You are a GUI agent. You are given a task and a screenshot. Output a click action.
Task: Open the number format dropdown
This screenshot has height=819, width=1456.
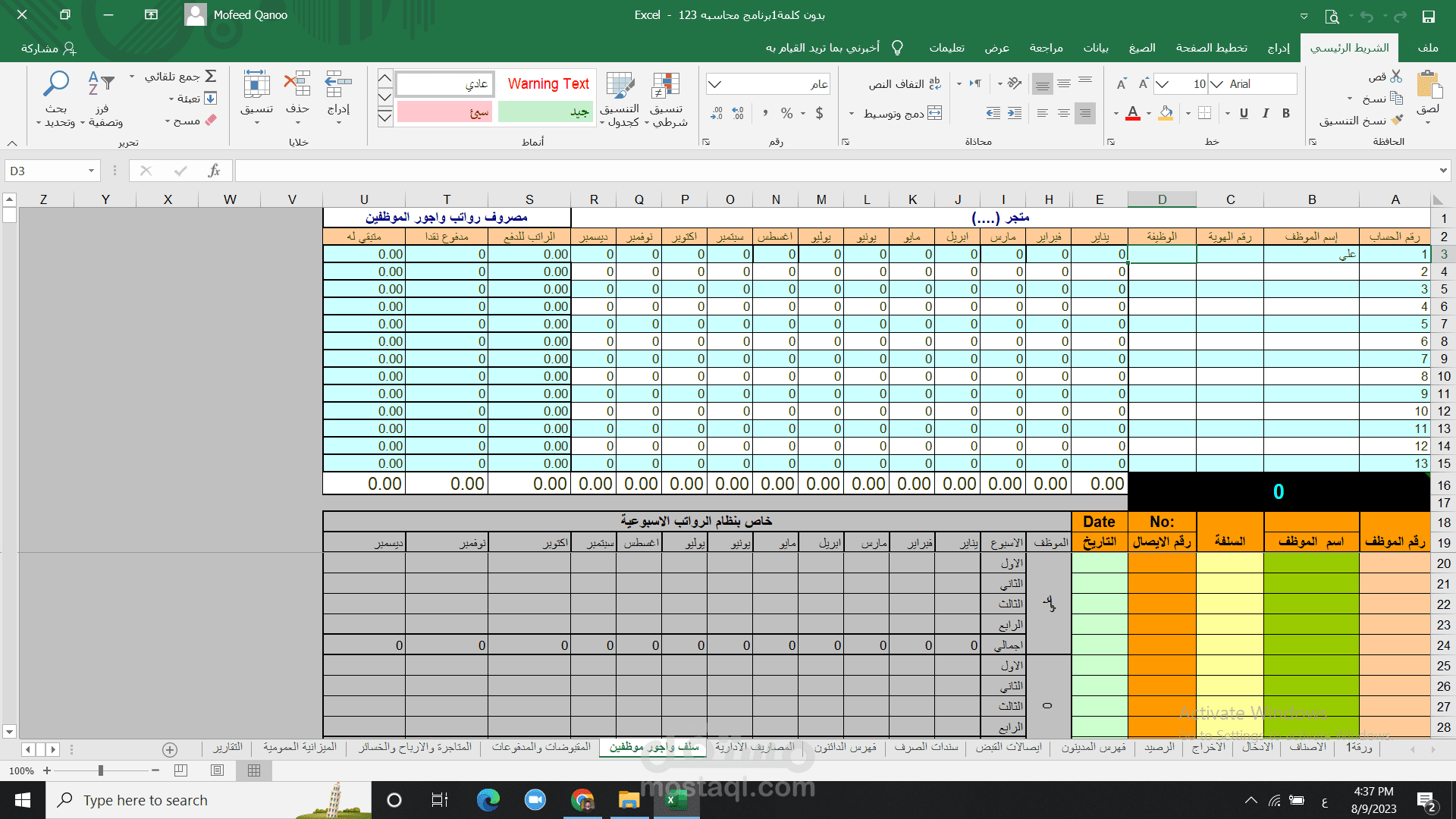tap(715, 84)
